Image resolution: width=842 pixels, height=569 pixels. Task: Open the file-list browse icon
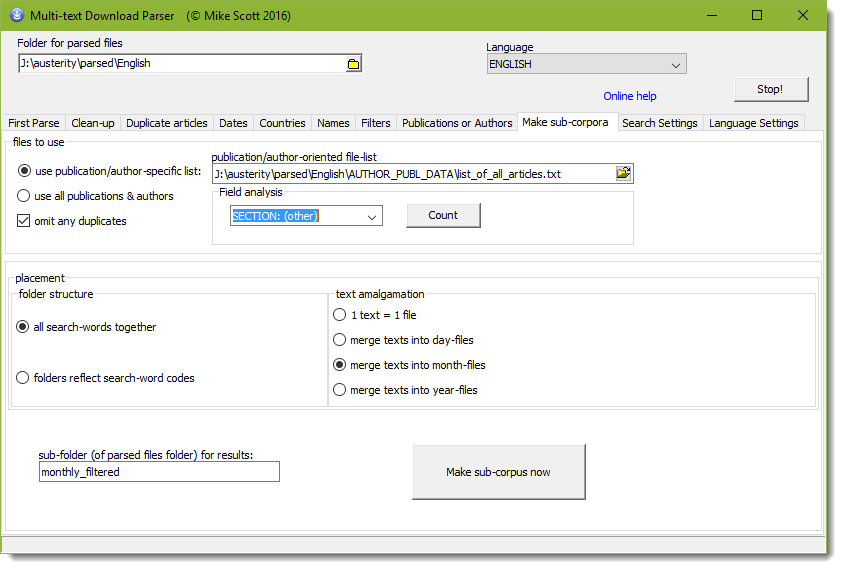coord(623,173)
